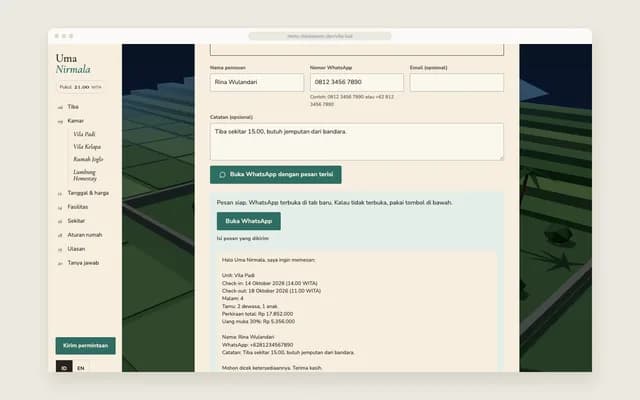
Task: Select Rumah Joglo in the sidebar submenu
Action: (x=88, y=159)
